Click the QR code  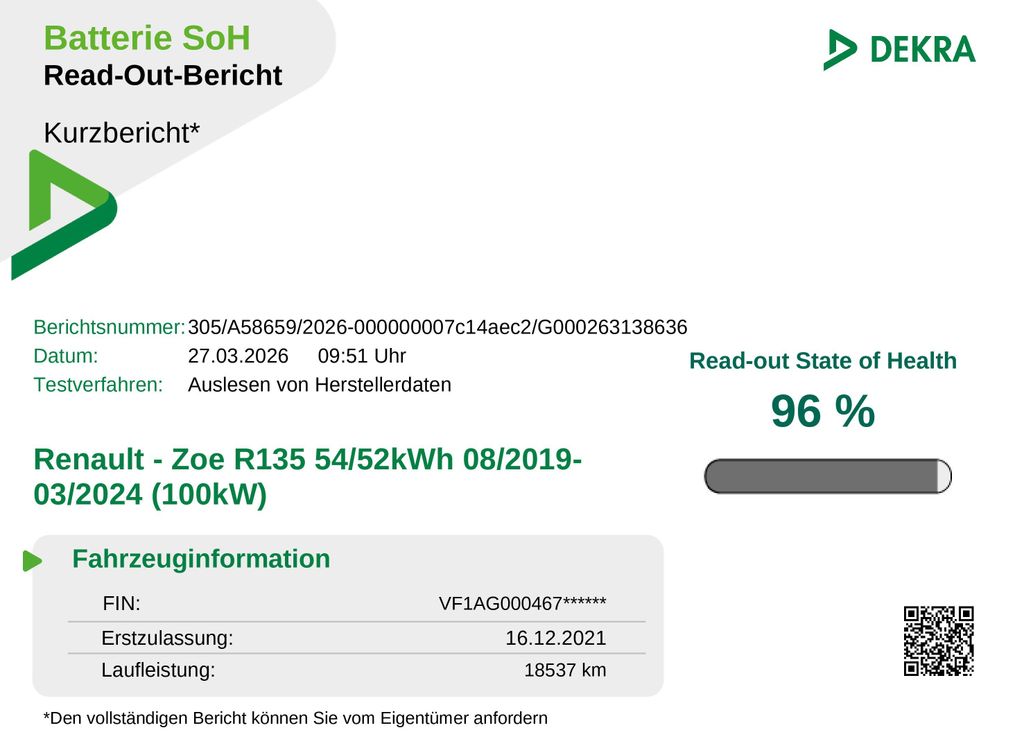point(938,641)
